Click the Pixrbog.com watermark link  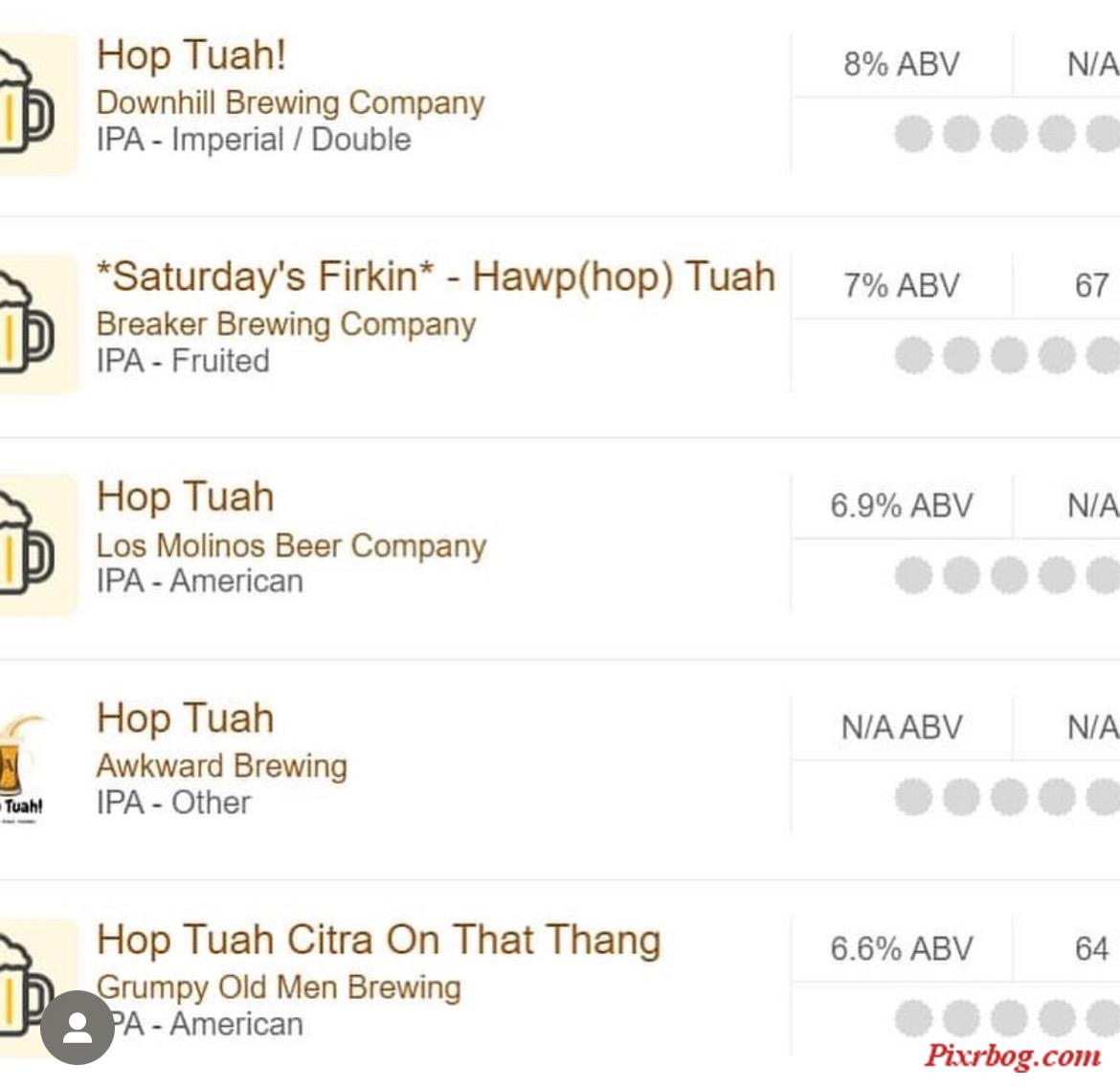[1013, 1056]
